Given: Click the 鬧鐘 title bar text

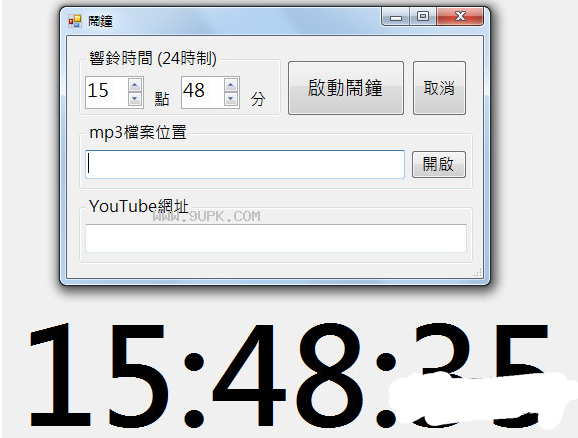Looking at the screenshot, I should point(100,21).
